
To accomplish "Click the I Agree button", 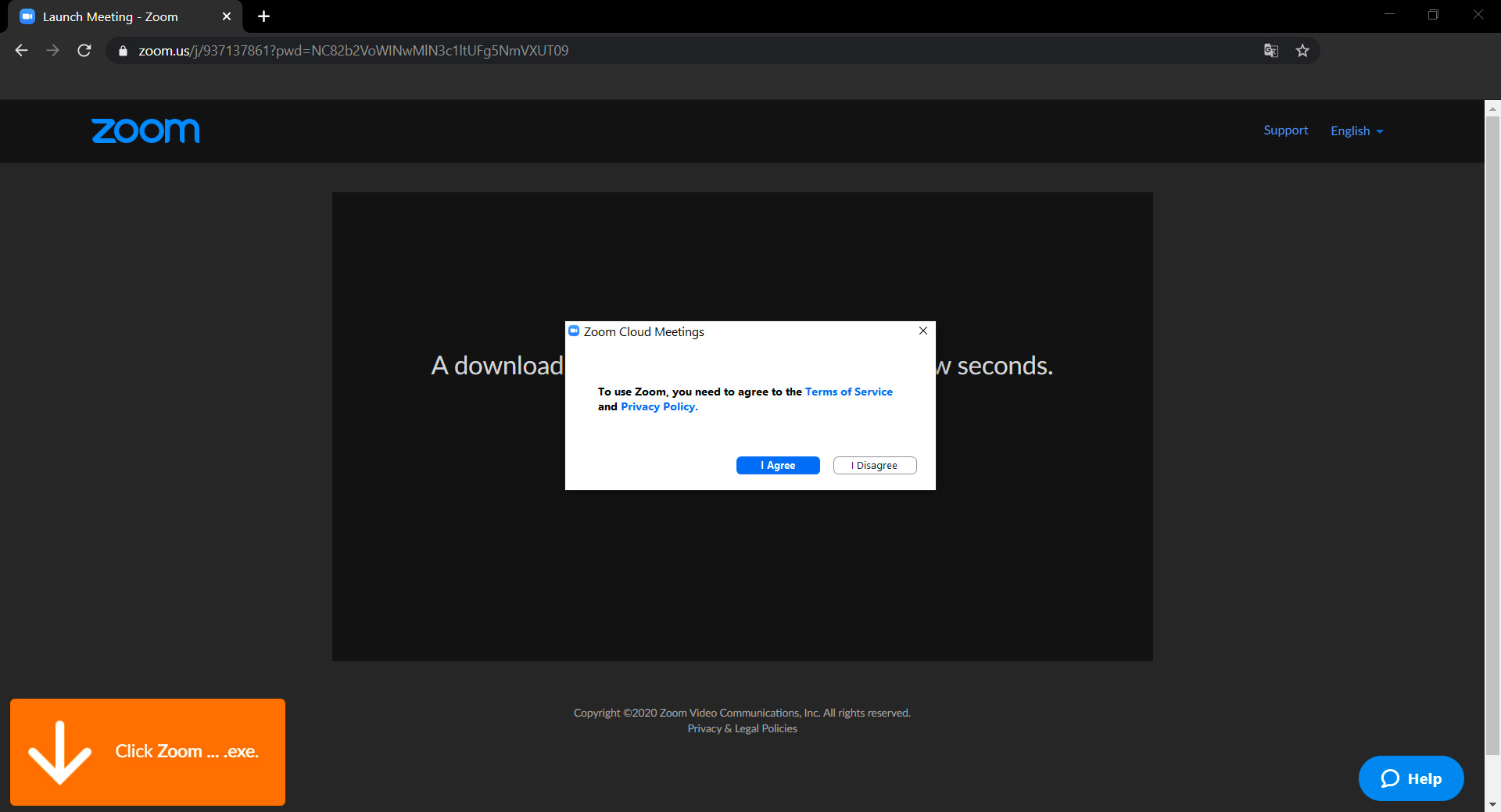I will (778, 465).
